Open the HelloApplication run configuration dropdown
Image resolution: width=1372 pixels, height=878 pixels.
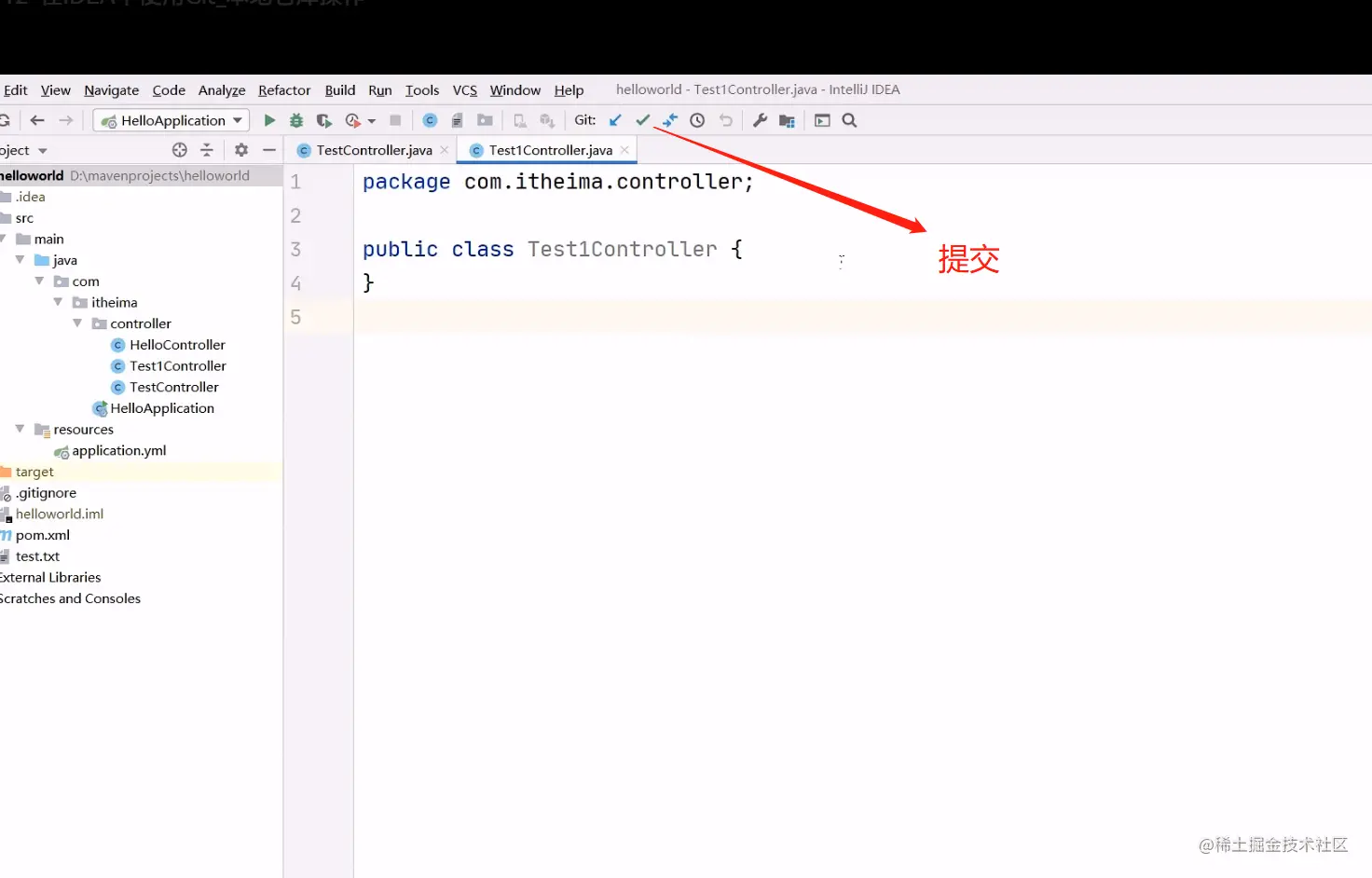171,120
